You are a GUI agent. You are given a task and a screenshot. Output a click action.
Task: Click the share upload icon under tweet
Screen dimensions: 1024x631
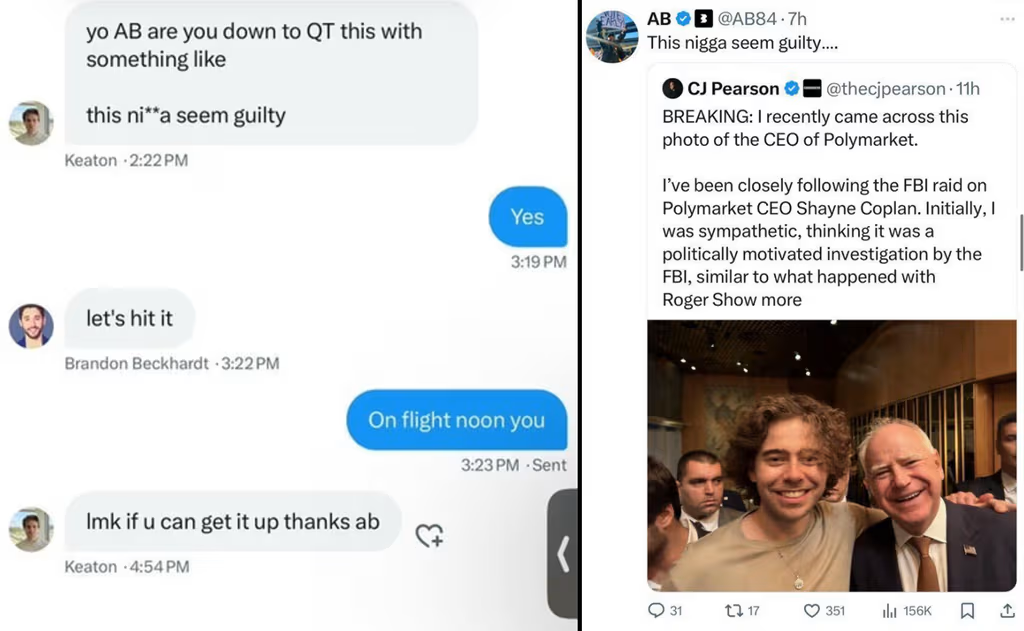1008,610
